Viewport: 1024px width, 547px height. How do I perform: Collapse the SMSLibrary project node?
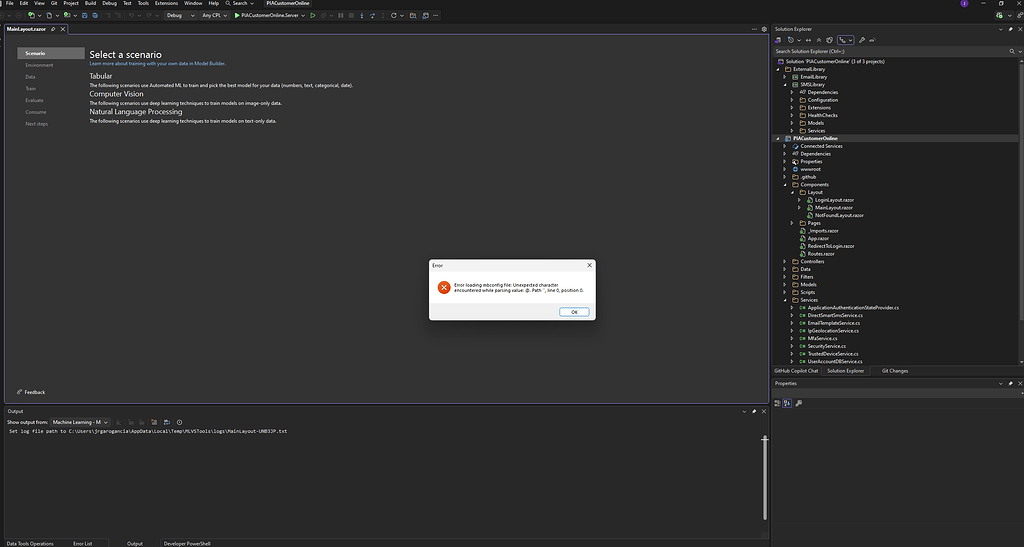pyautogui.click(x=785, y=85)
